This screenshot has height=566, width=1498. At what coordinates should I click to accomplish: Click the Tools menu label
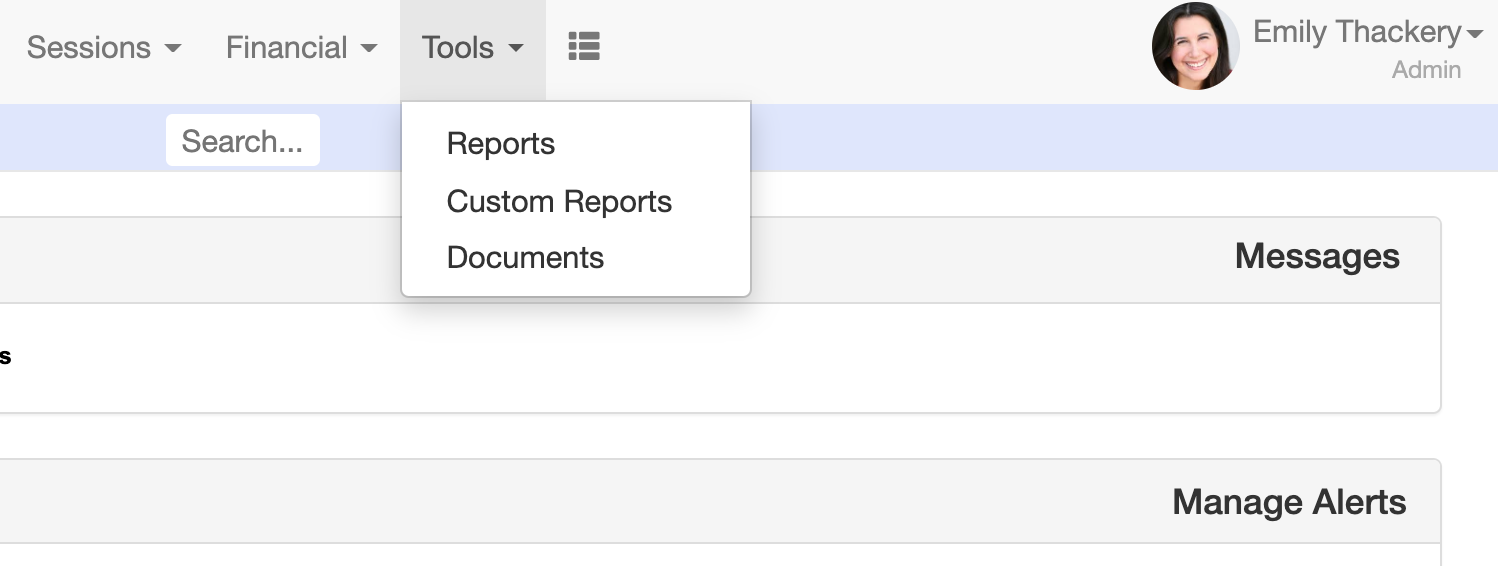(x=458, y=48)
